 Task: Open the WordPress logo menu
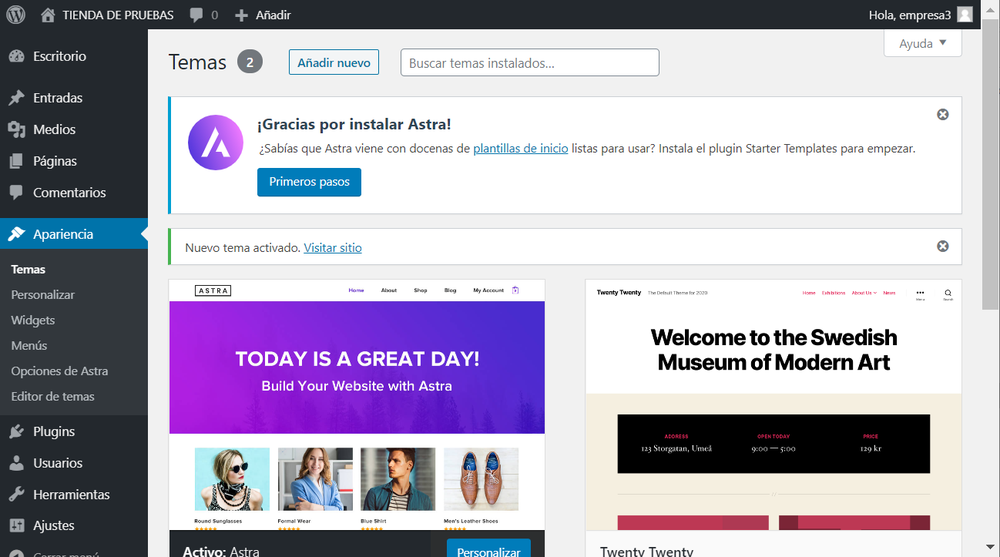15,14
